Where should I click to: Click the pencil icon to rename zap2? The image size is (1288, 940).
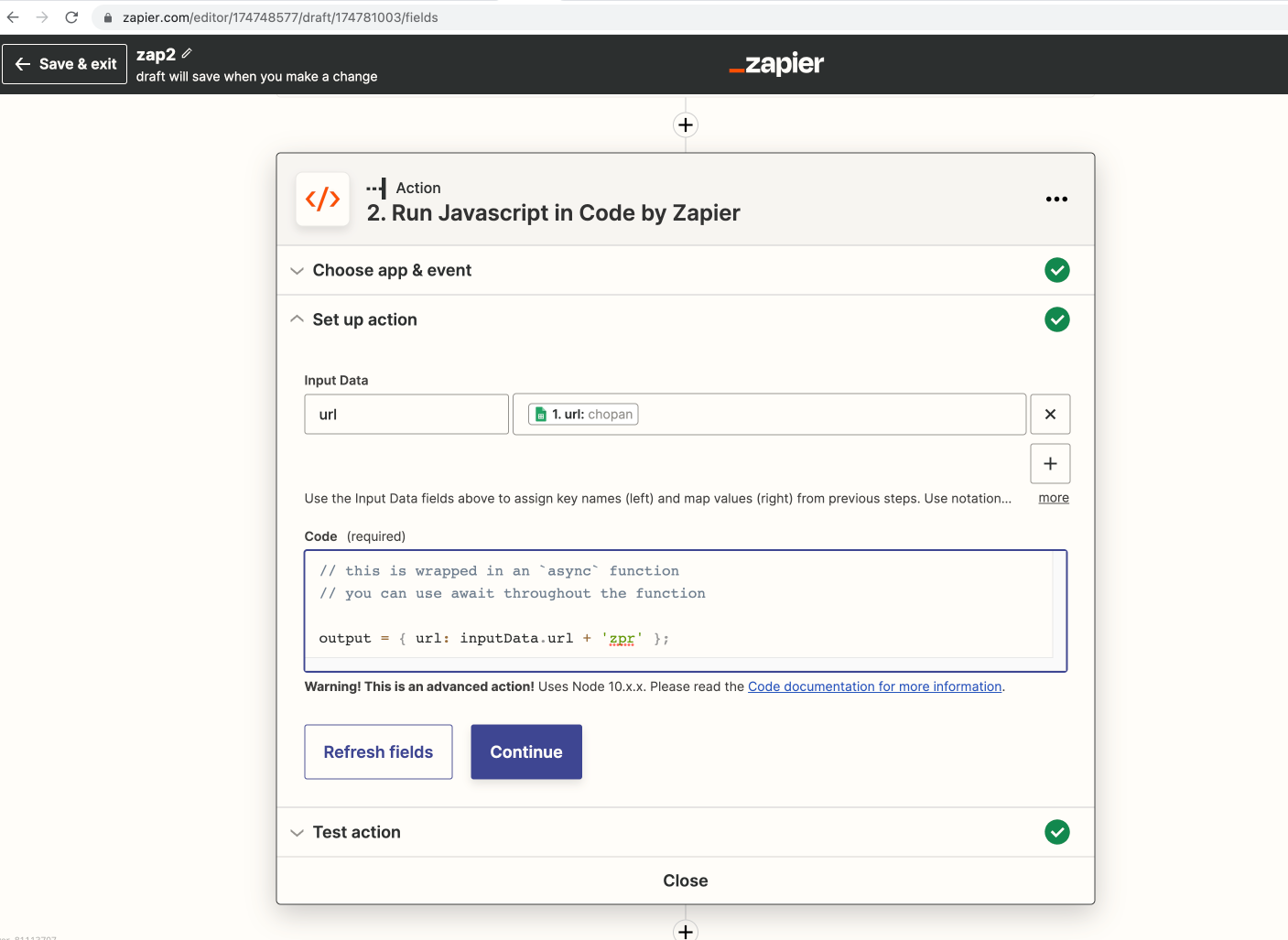pyautogui.click(x=187, y=54)
